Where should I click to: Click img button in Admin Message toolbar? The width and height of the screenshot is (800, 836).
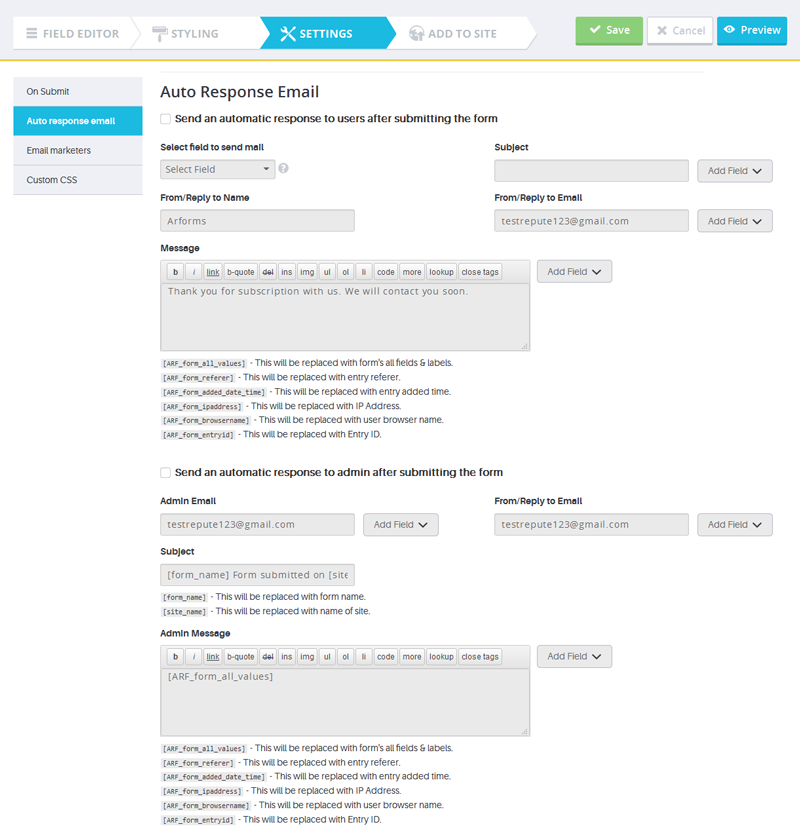tap(307, 657)
